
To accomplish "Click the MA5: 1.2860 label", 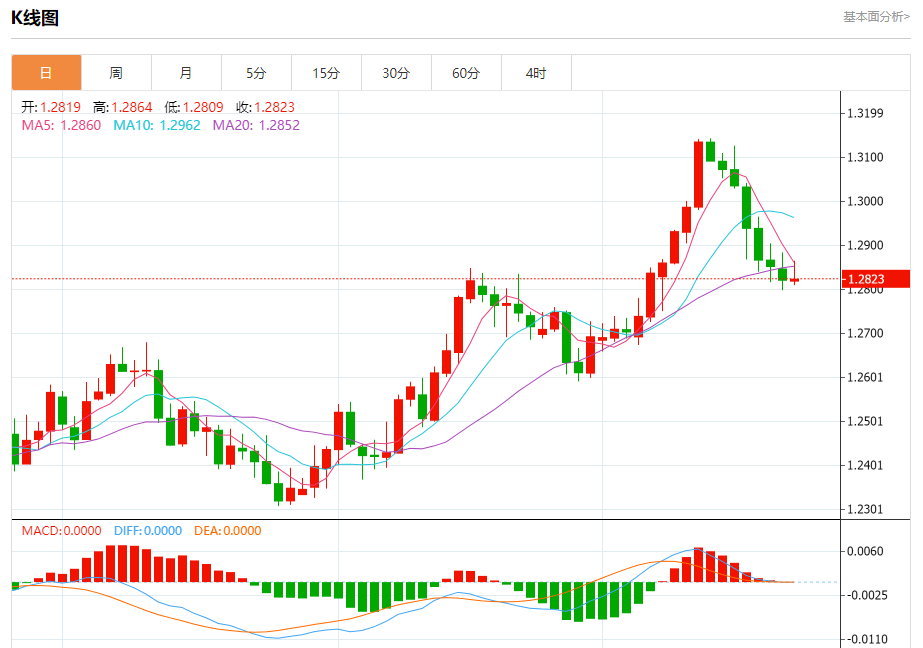I will (61, 125).
